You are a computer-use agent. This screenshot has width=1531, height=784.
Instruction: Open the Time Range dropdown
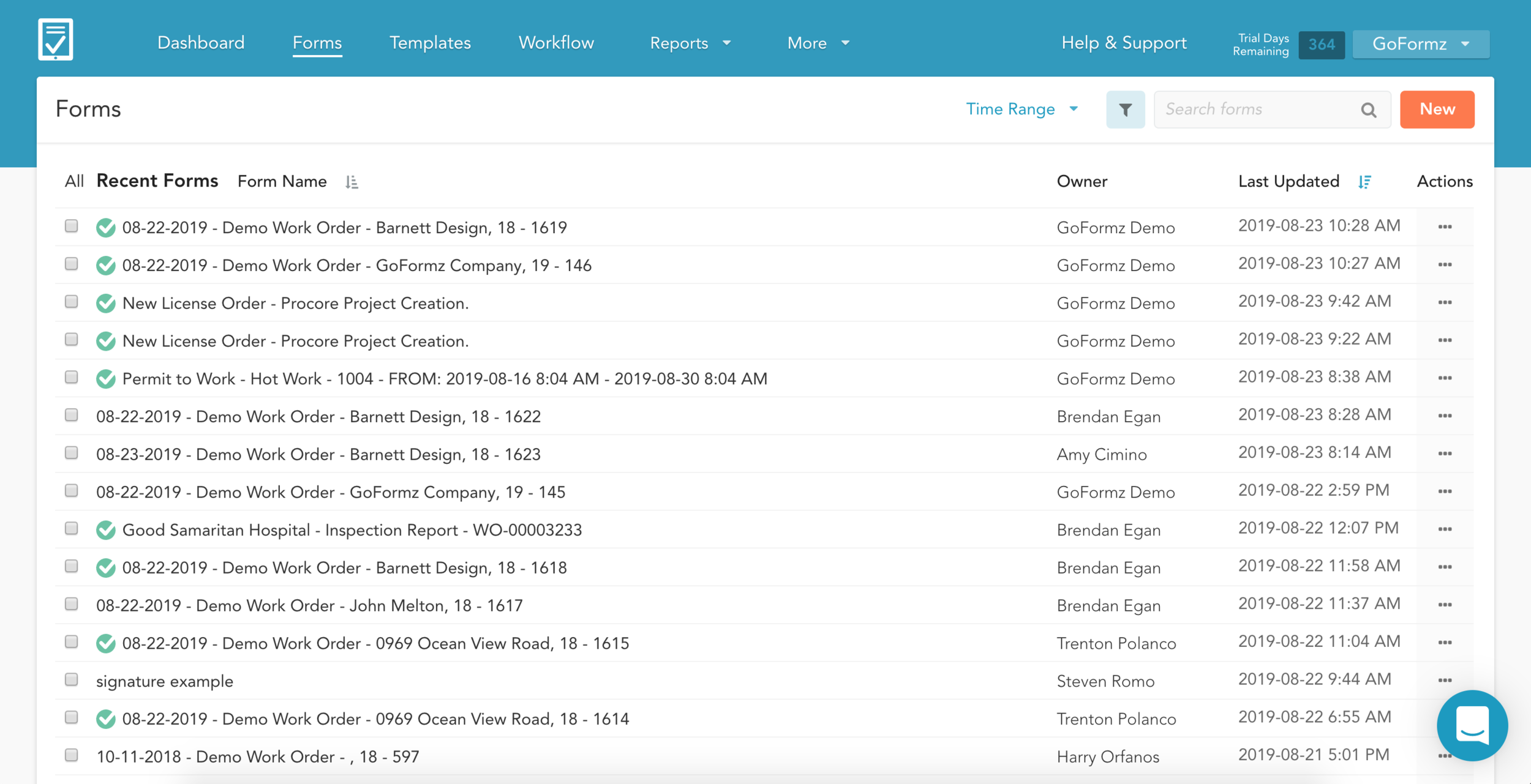(1021, 110)
